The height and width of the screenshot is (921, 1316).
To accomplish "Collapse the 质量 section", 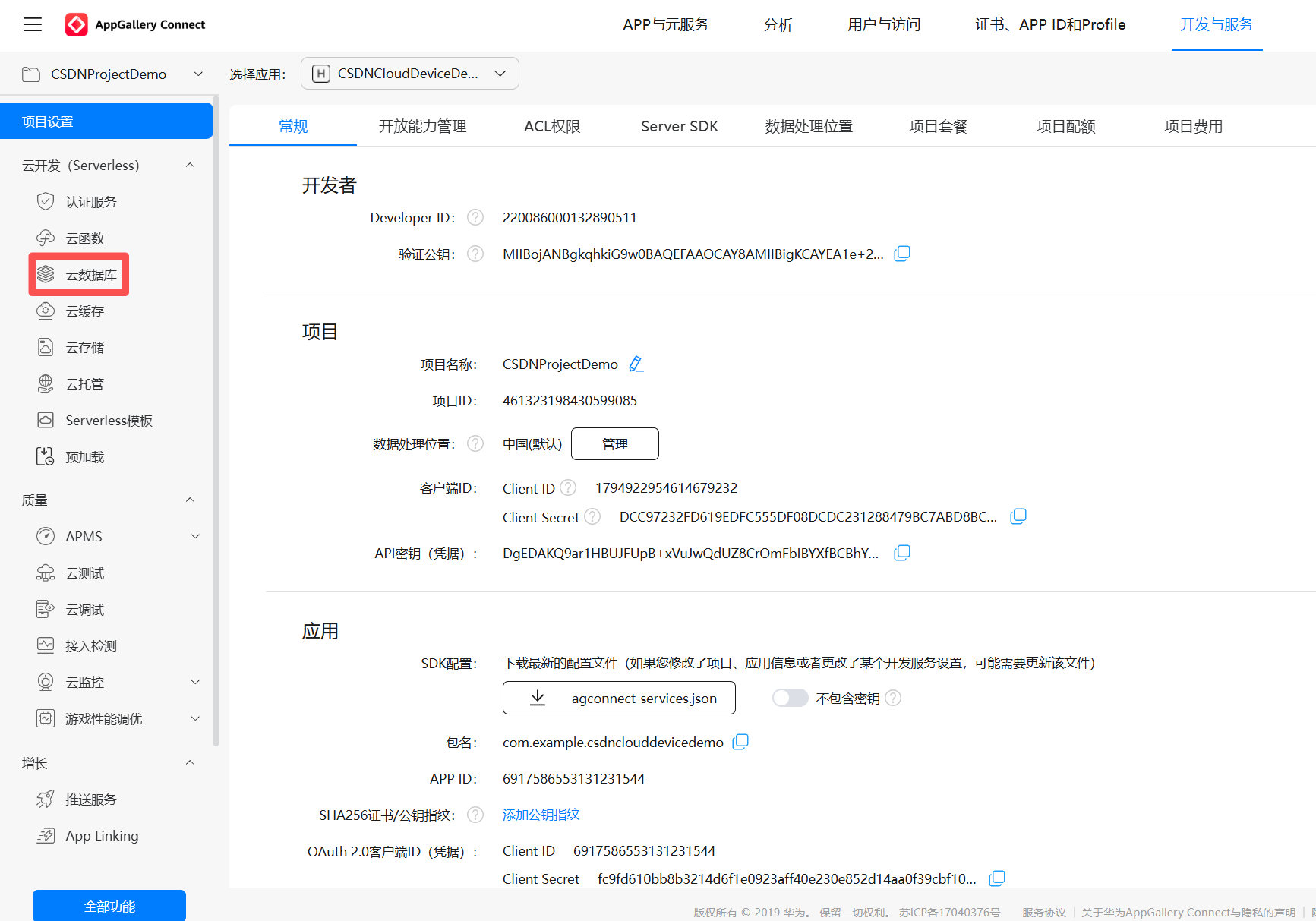I will point(190,500).
